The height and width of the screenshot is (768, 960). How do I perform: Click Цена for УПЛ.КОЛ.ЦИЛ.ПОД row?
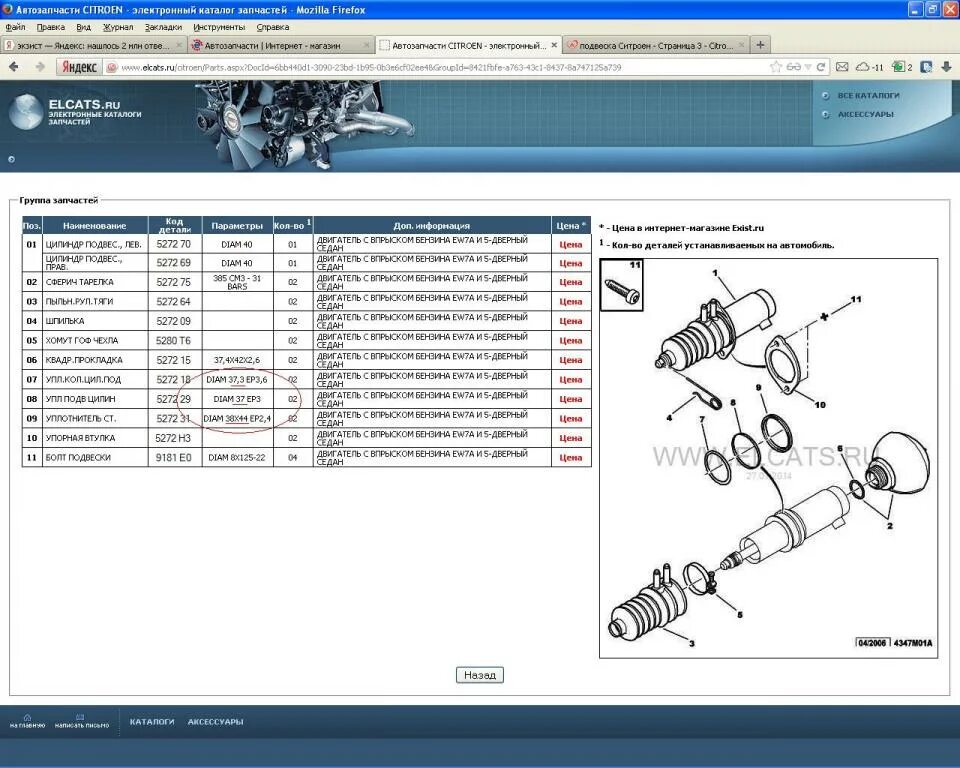[570, 380]
